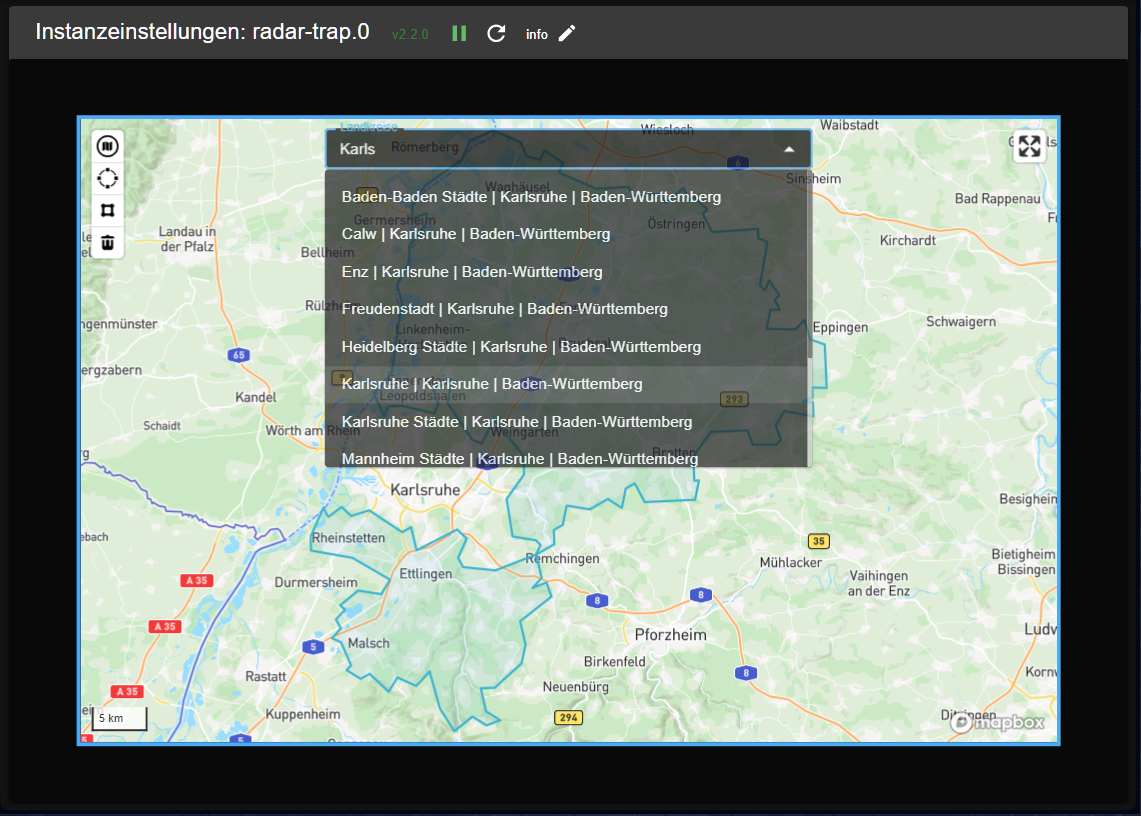Click the 'Vaihingen an der Enz' map label
Screen dimensions: 1141x816
pyautogui.click(x=879, y=583)
